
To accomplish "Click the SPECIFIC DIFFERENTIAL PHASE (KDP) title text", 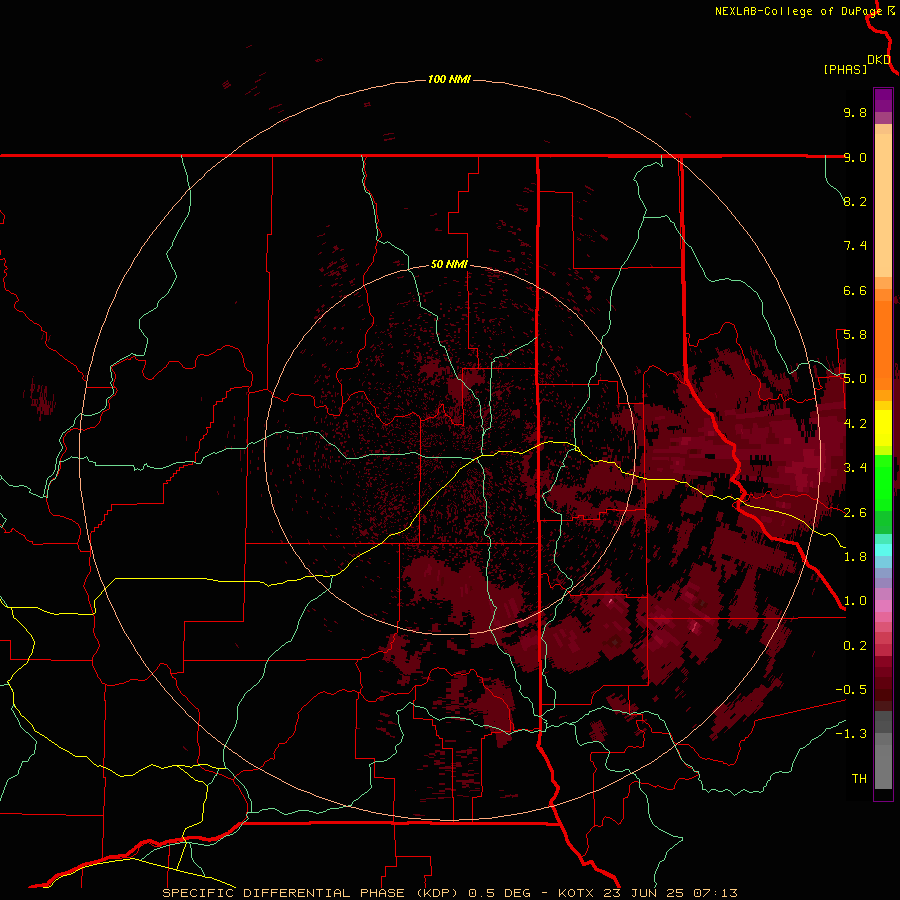I will (311, 893).
